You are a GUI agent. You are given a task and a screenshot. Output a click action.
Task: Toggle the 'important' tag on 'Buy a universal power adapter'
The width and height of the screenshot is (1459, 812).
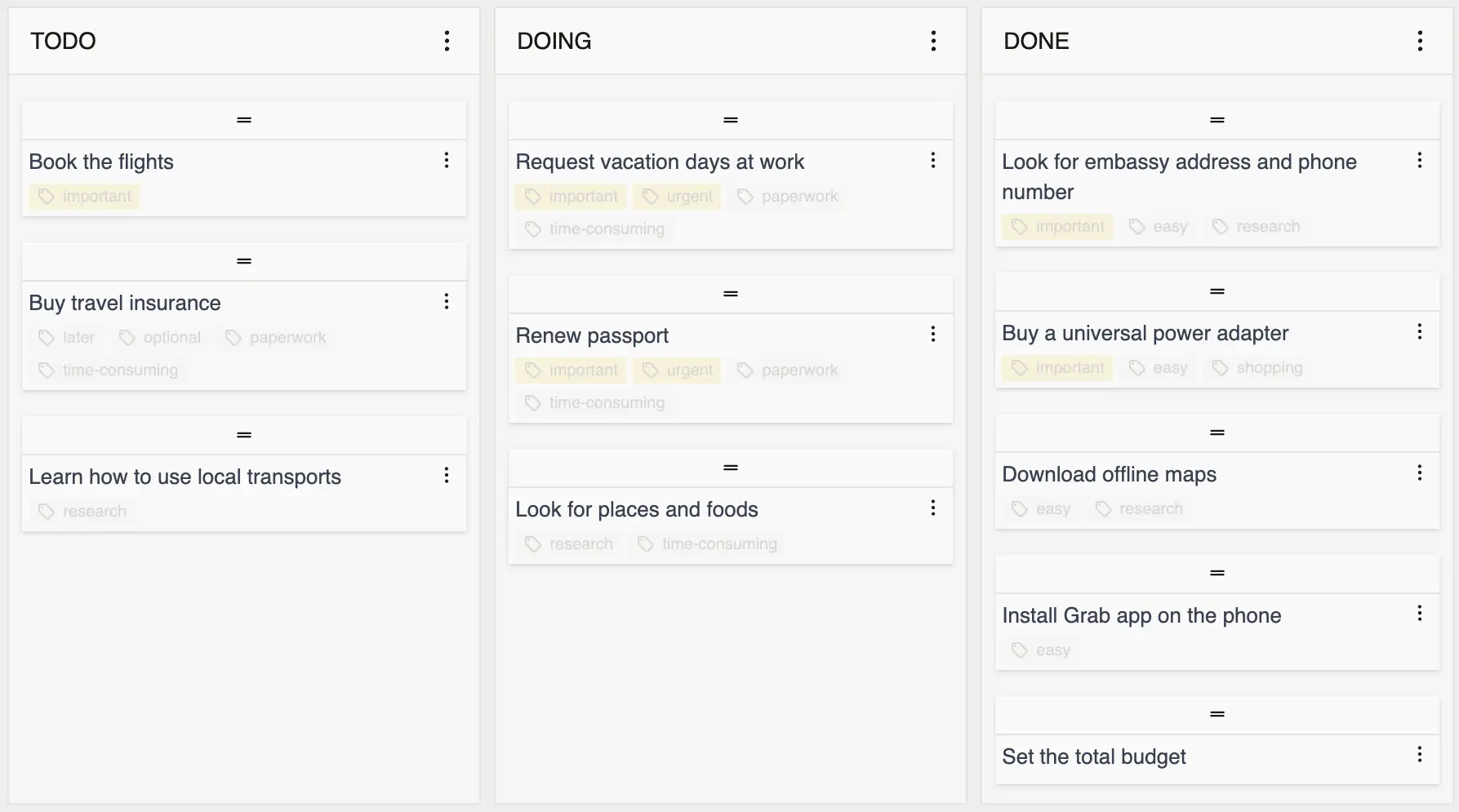1056,367
